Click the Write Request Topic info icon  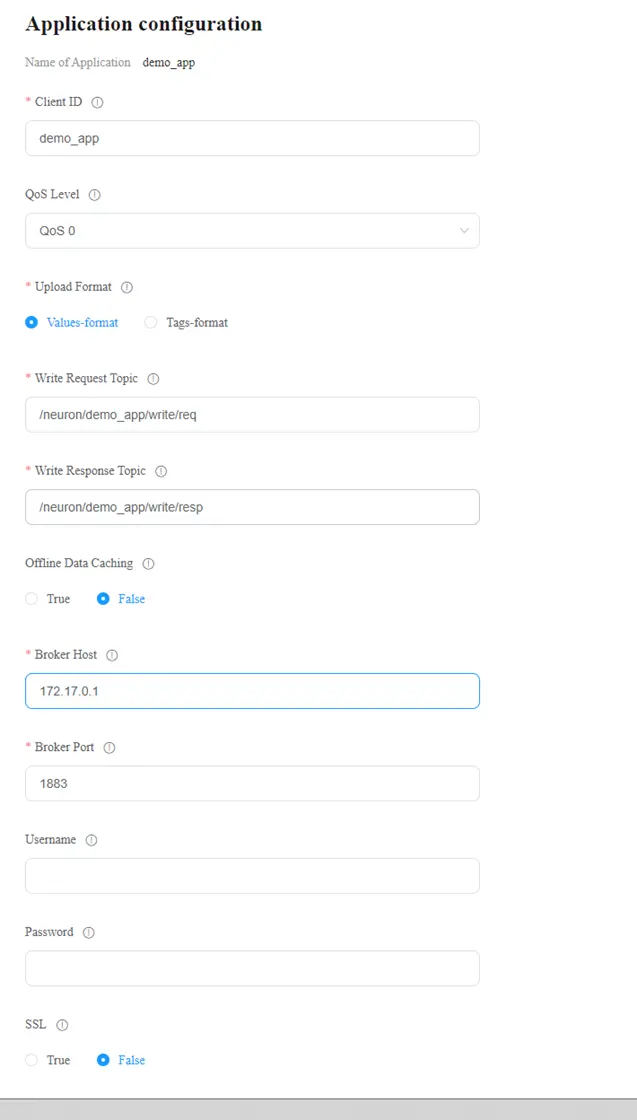153,379
